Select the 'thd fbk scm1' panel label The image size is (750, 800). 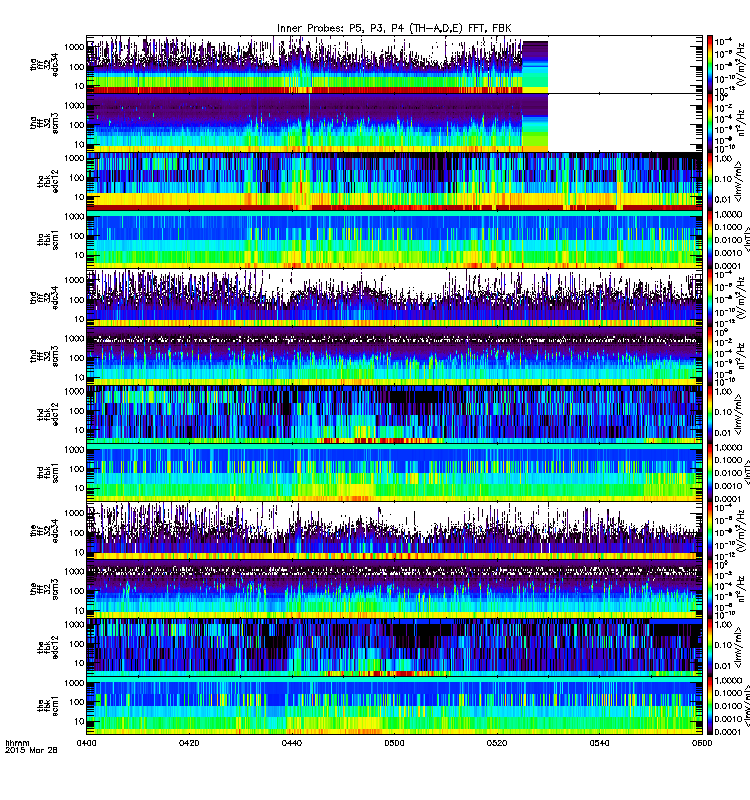click(48, 472)
